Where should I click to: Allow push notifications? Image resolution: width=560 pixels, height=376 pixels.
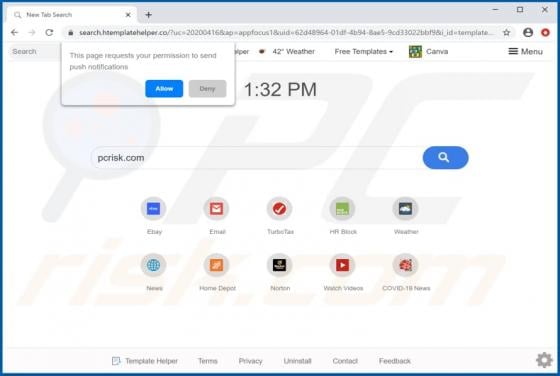164,89
